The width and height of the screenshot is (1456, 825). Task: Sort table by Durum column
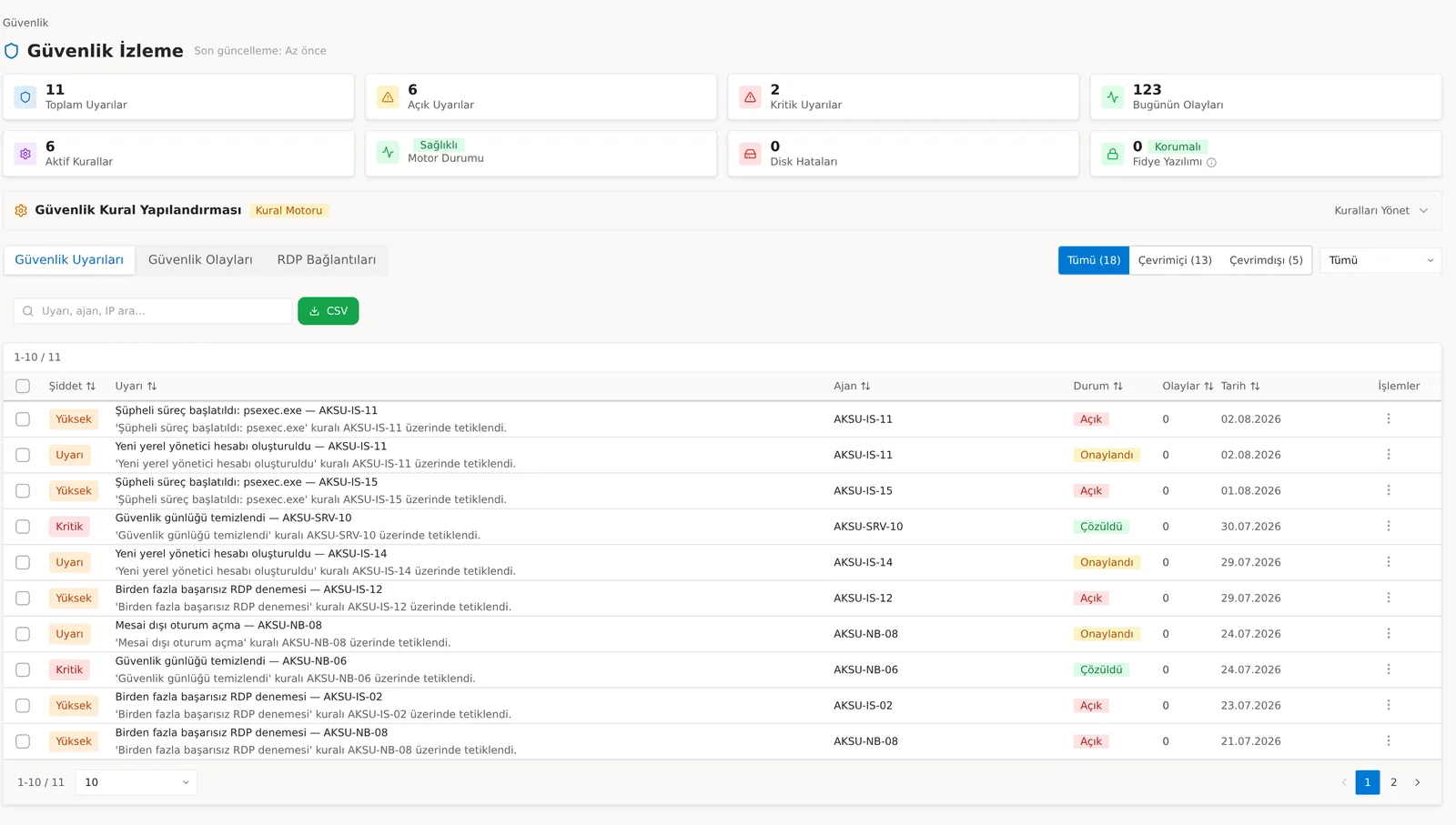pos(1097,386)
